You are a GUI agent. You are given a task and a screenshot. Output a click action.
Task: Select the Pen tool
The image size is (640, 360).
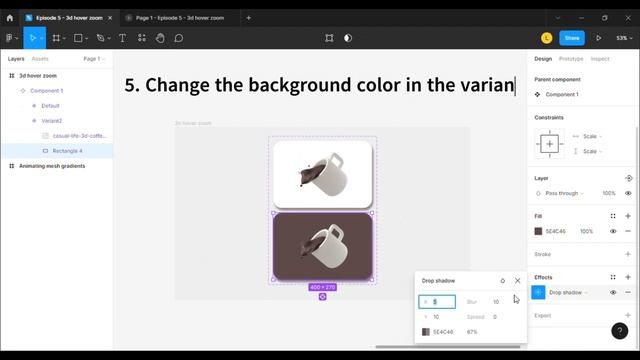100,38
